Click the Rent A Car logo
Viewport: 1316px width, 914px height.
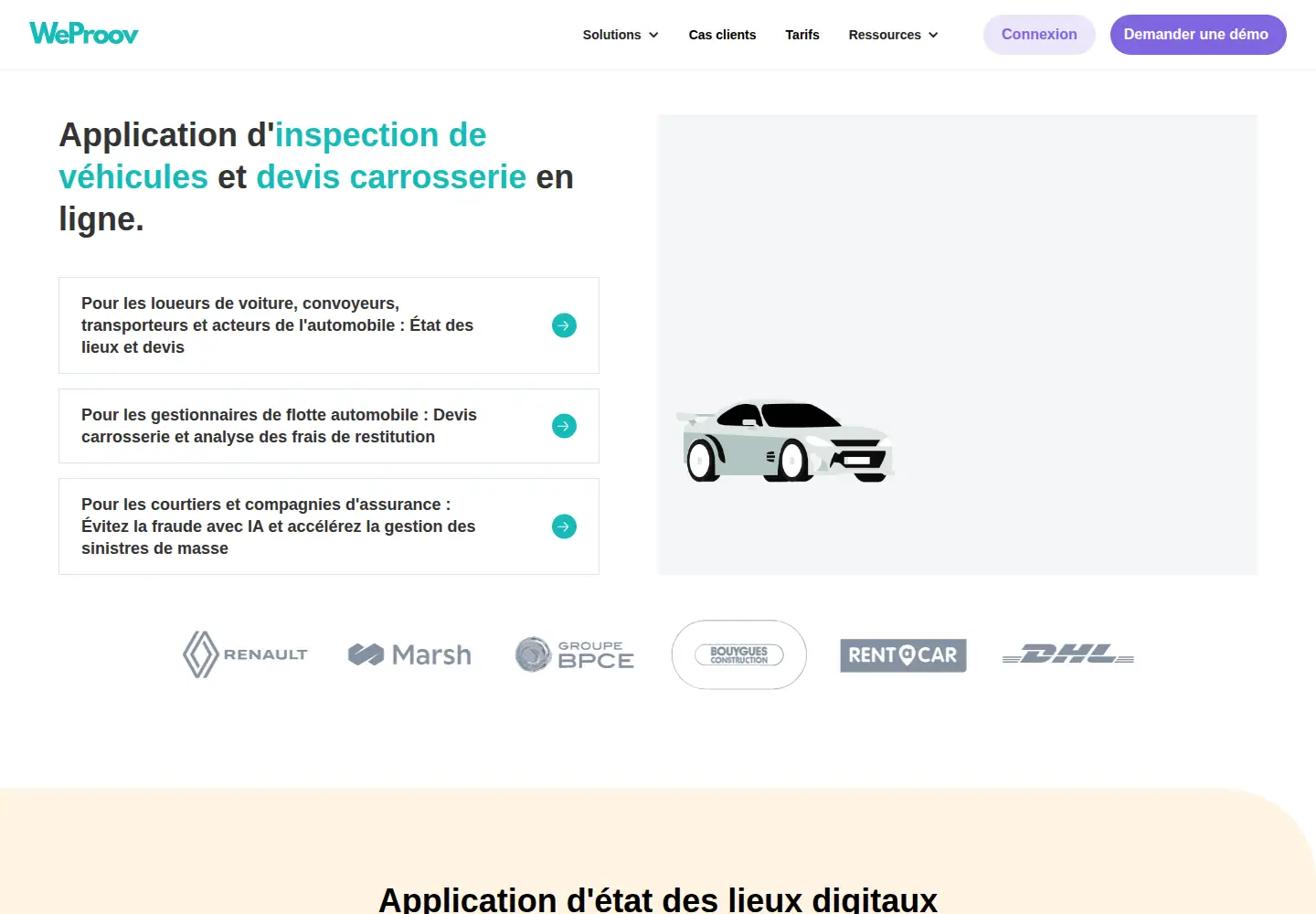(x=903, y=655)
